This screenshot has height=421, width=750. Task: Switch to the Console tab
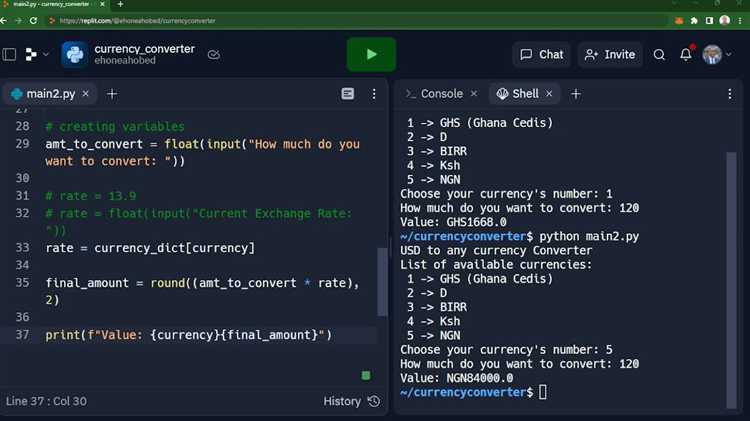[x=434, y=94]
